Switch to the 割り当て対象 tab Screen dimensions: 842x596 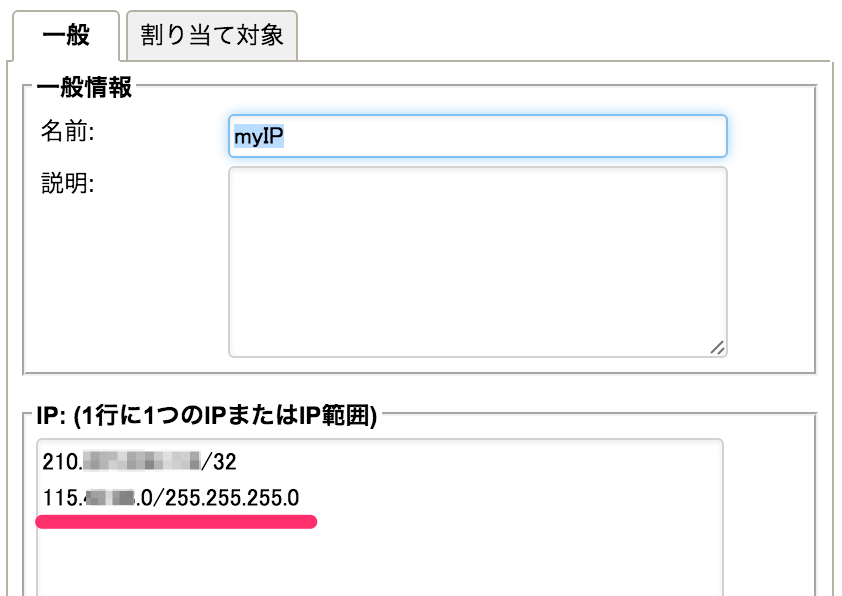[210, 34]
